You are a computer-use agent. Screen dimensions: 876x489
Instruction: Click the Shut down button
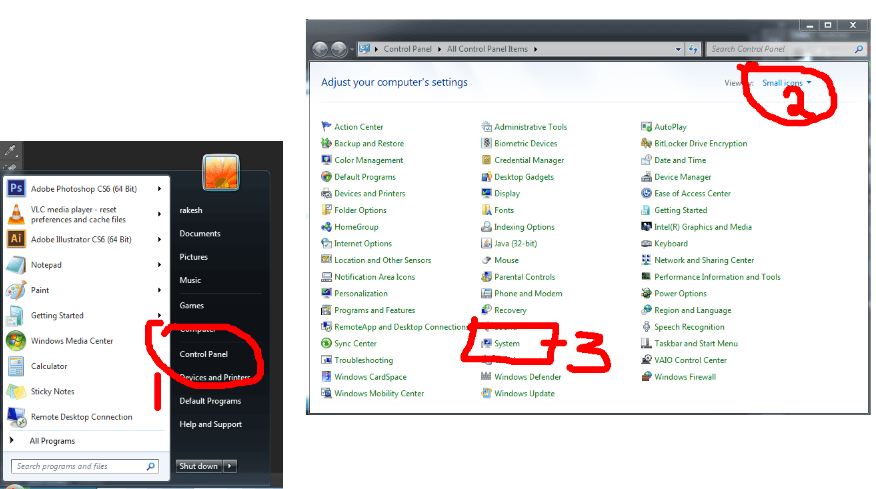click(197, 466)
